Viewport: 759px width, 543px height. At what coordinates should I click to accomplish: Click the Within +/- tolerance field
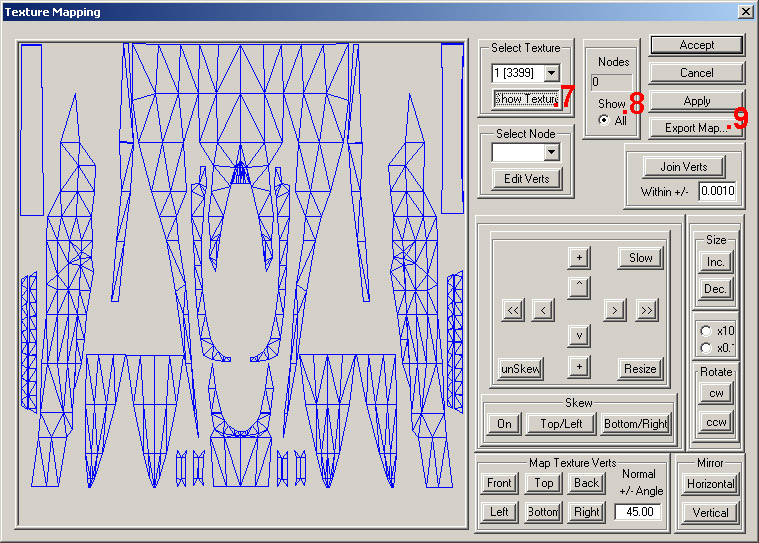click(x=717, y=191)
